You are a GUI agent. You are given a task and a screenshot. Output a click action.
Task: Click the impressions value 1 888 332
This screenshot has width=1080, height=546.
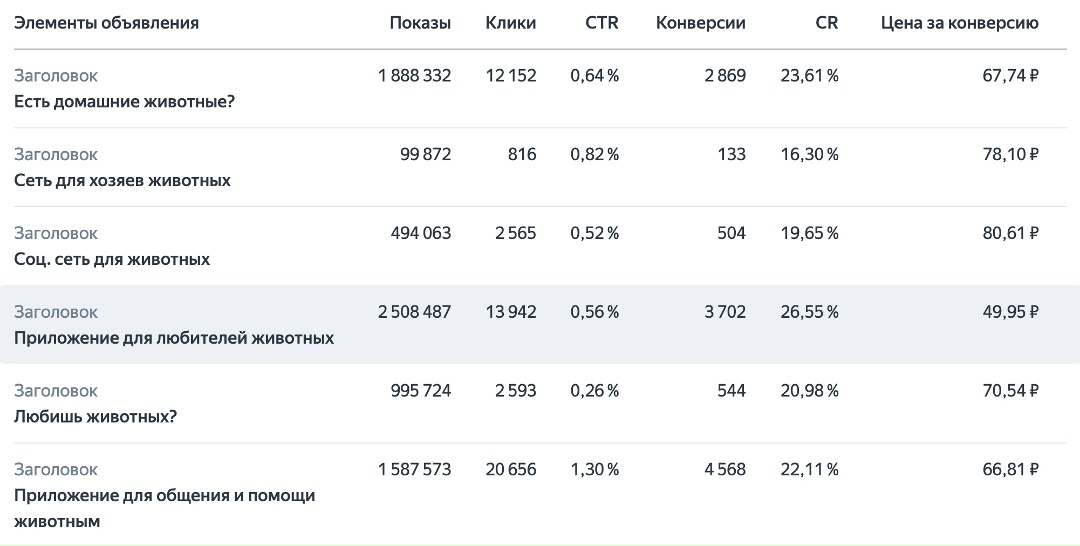(414, 75)
